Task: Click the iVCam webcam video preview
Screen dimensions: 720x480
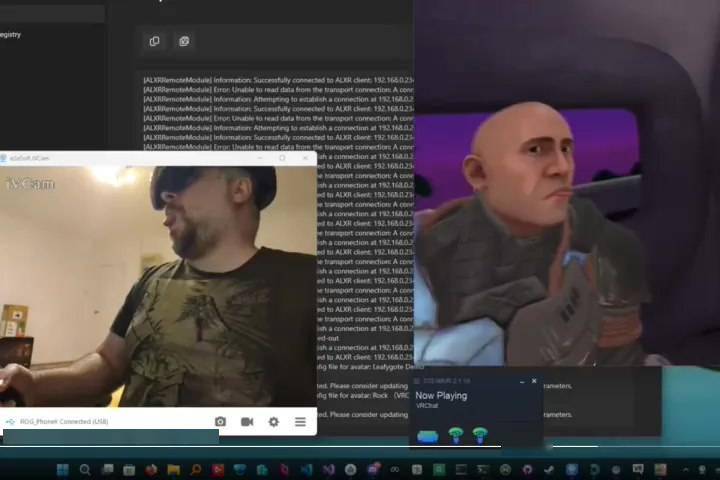Action: (x=158, y=286)
